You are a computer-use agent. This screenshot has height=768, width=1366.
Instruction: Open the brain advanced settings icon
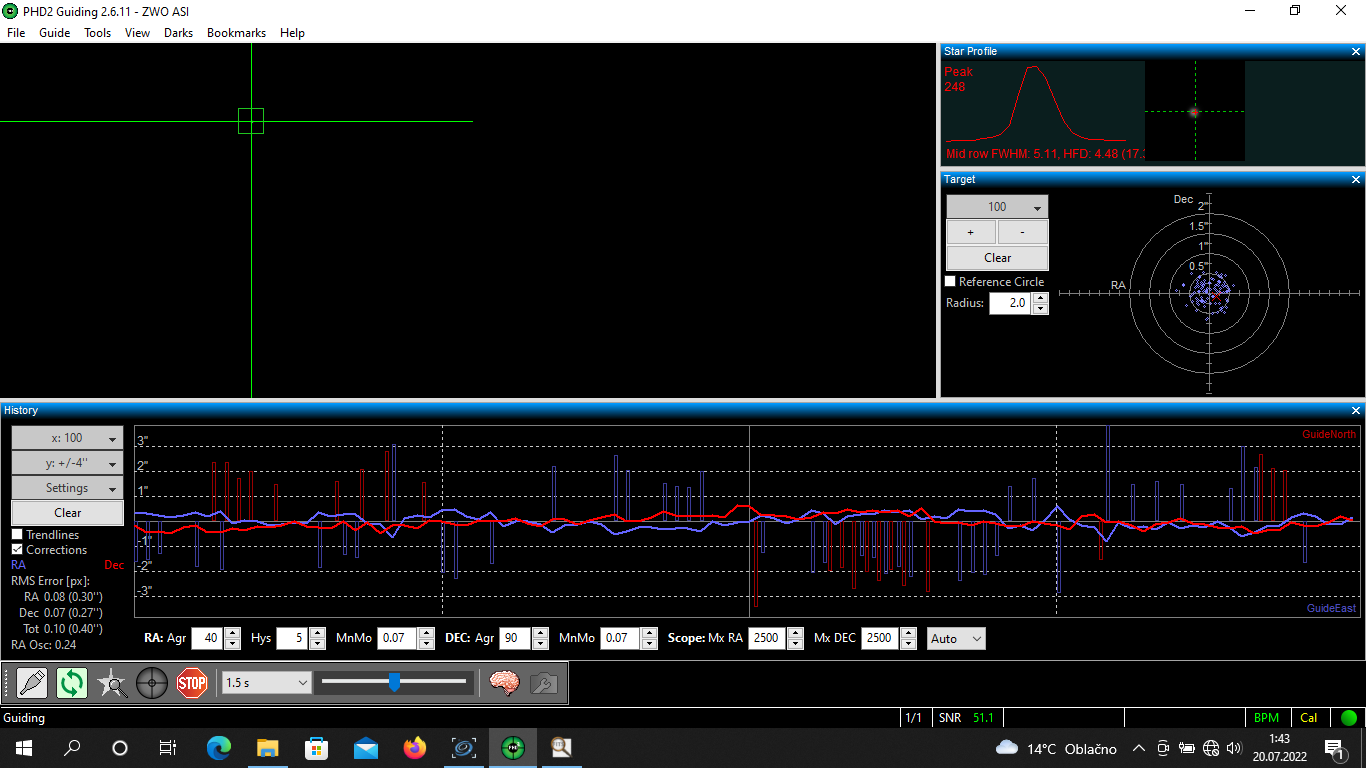point(504,683)
